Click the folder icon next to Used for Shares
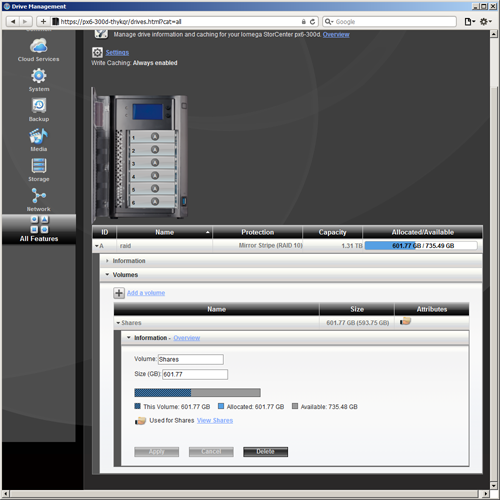The height and width of the screenshot is (500, 500). point(140,421)
